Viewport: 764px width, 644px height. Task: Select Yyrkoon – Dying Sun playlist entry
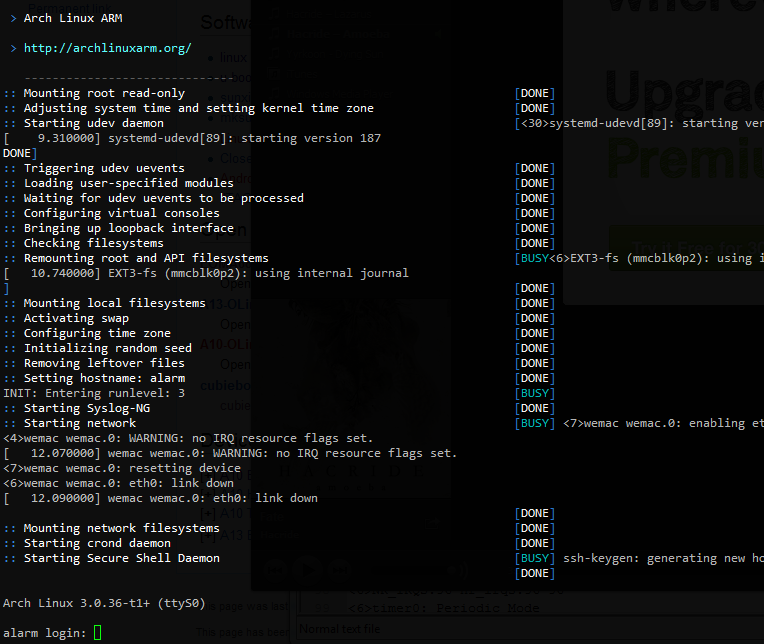pyautogui.click(x=336, y=54)
